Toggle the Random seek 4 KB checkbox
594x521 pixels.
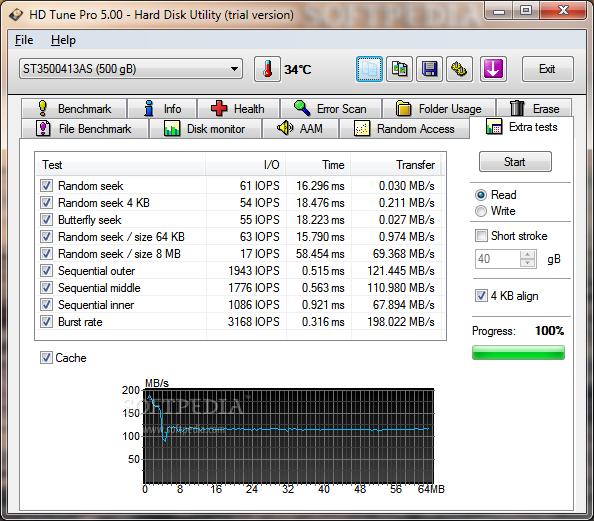click(46, 203)
